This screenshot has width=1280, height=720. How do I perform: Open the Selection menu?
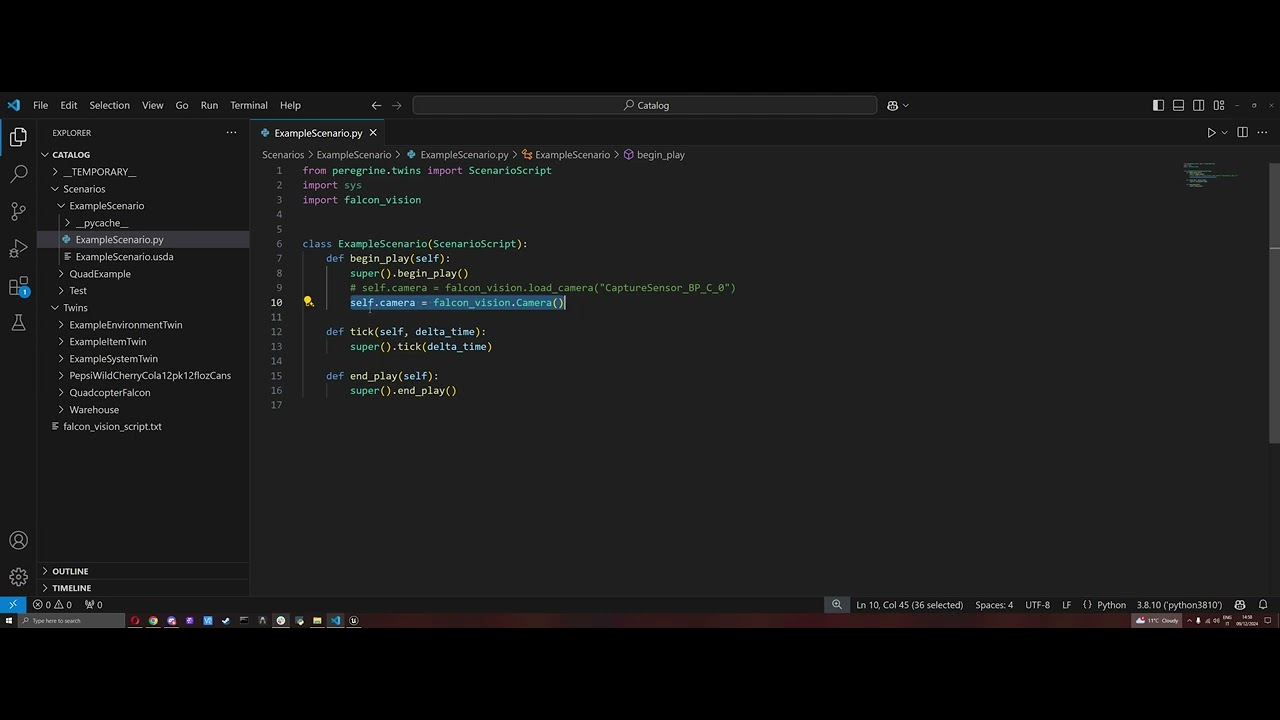(109, 105)
